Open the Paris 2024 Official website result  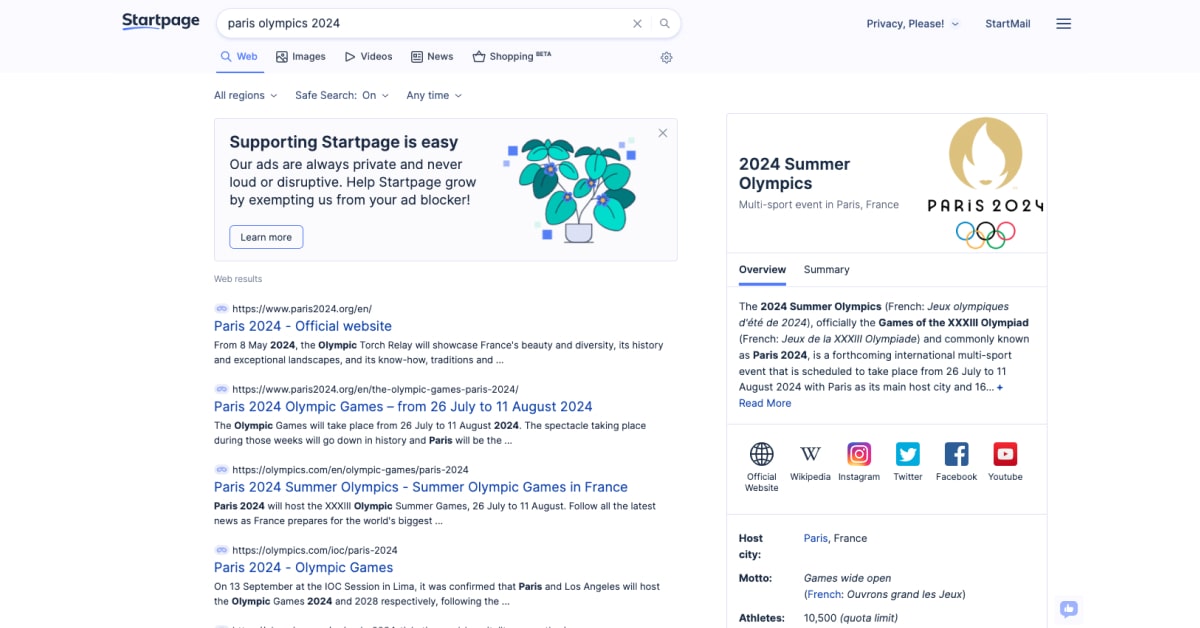[x=302, y=326]
